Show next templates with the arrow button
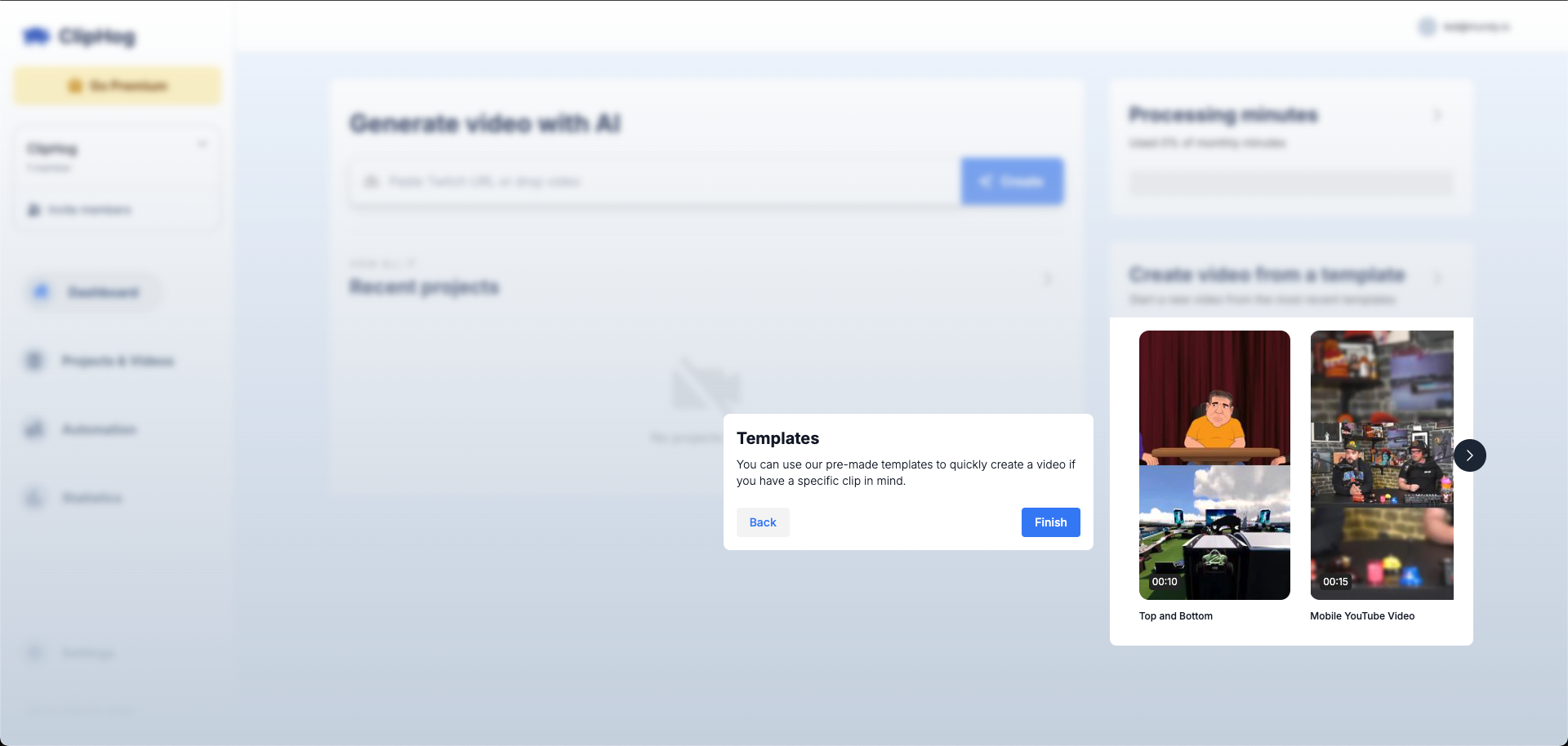The height and width of the screenshot is (746, 1568). pyautogui.click(x=1469, y=455)
